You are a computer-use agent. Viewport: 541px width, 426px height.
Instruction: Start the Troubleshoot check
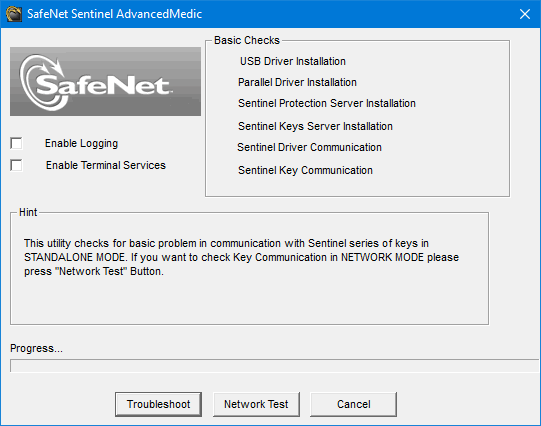click(x=158, y=404)
